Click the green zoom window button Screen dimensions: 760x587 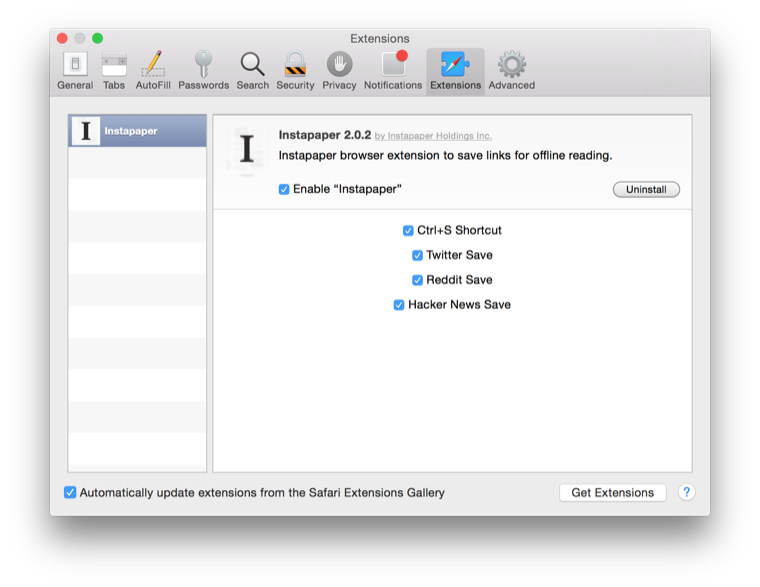coord(97,38)
